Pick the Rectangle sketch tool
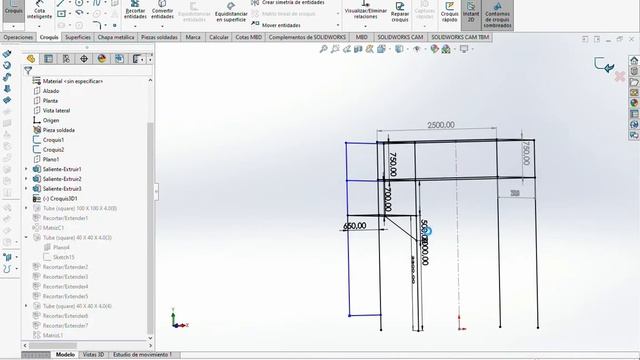This screenshot has height=360, width=640. click(x=62, y=14)
